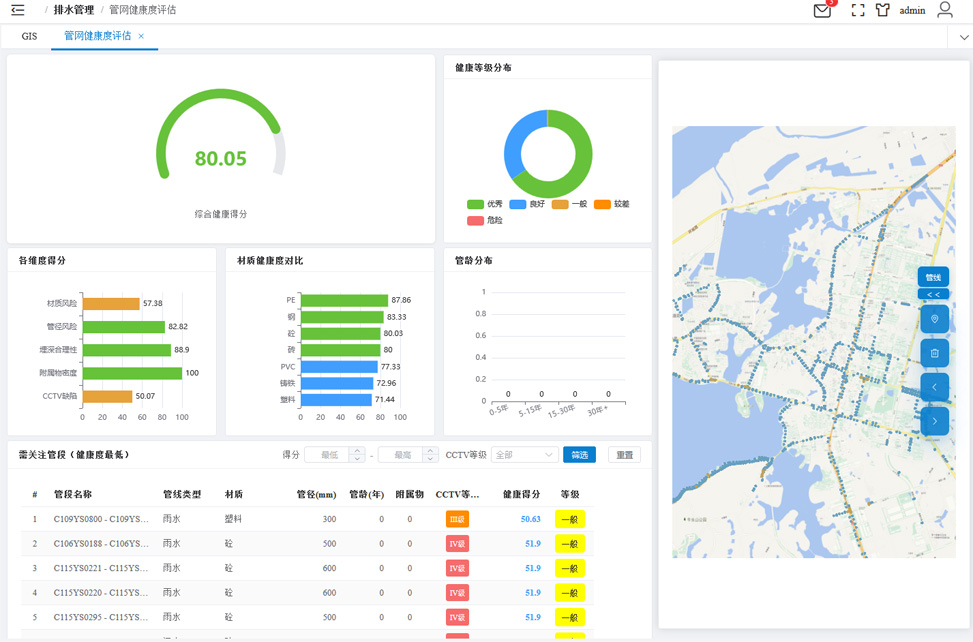
Task: Toggle 良好 legend item in donut chart
Action: click(527, 204)
